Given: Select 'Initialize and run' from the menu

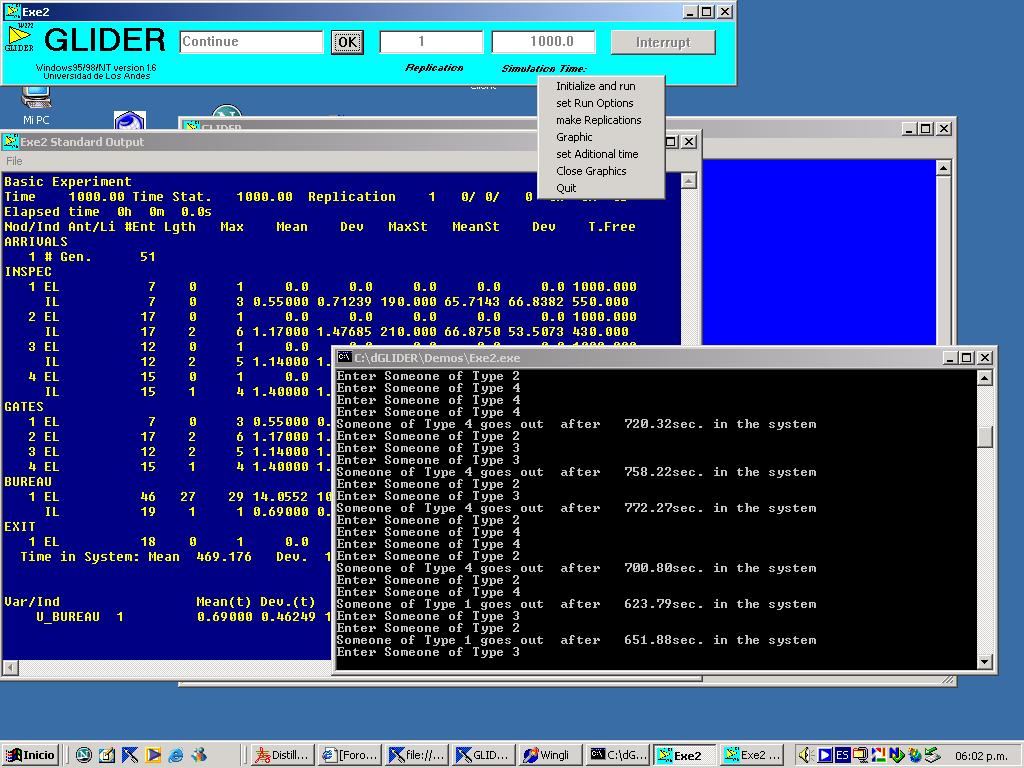Looking at the screenshot, I should tap(595, 86).
